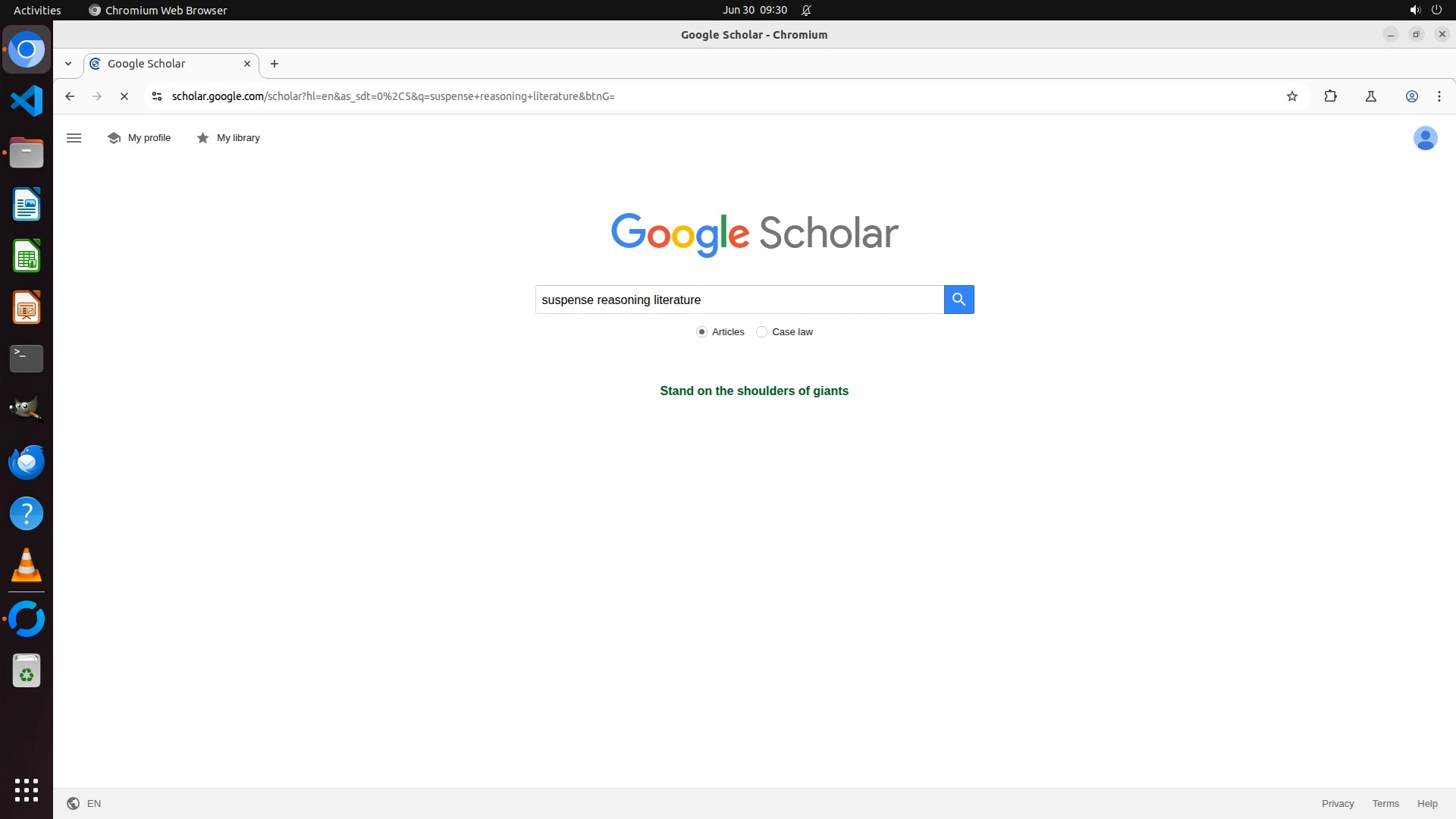Viewport: 1456px width, 819px height.
Task: Stop loading the page
Action: coord(124,96)
